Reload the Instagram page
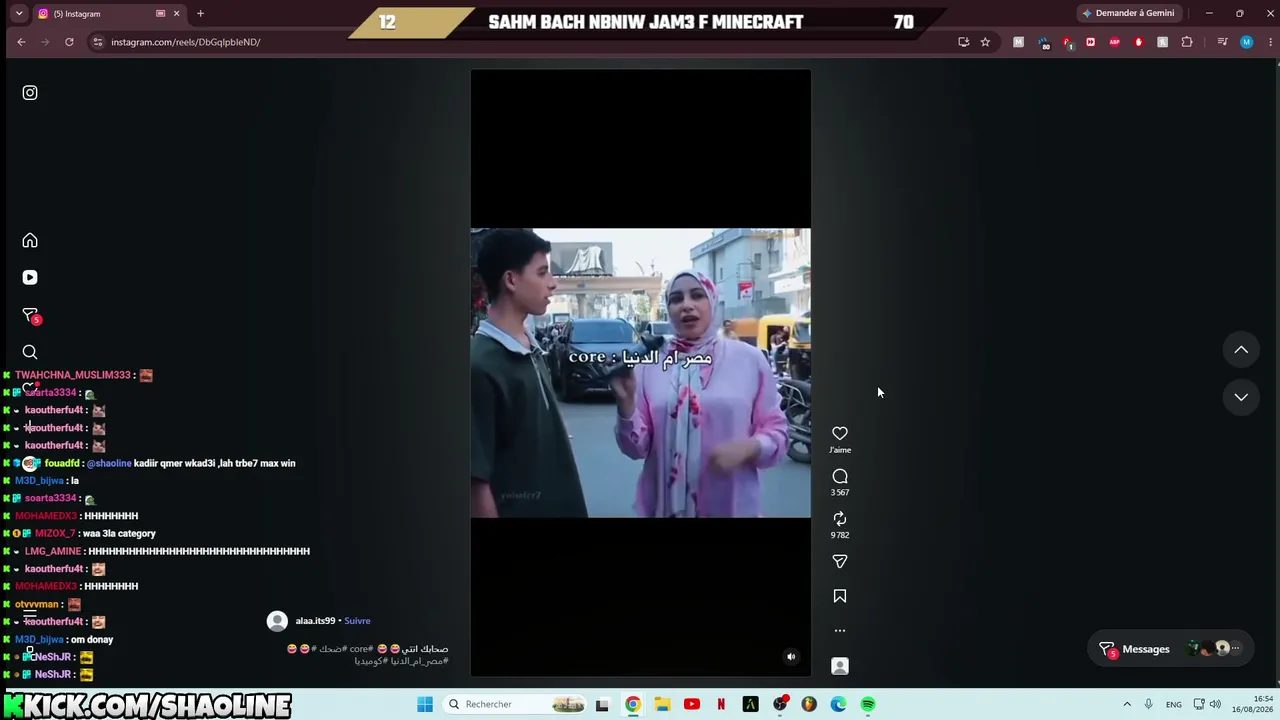Viewport: 1280px width, 720px height. tap(69, 42)
